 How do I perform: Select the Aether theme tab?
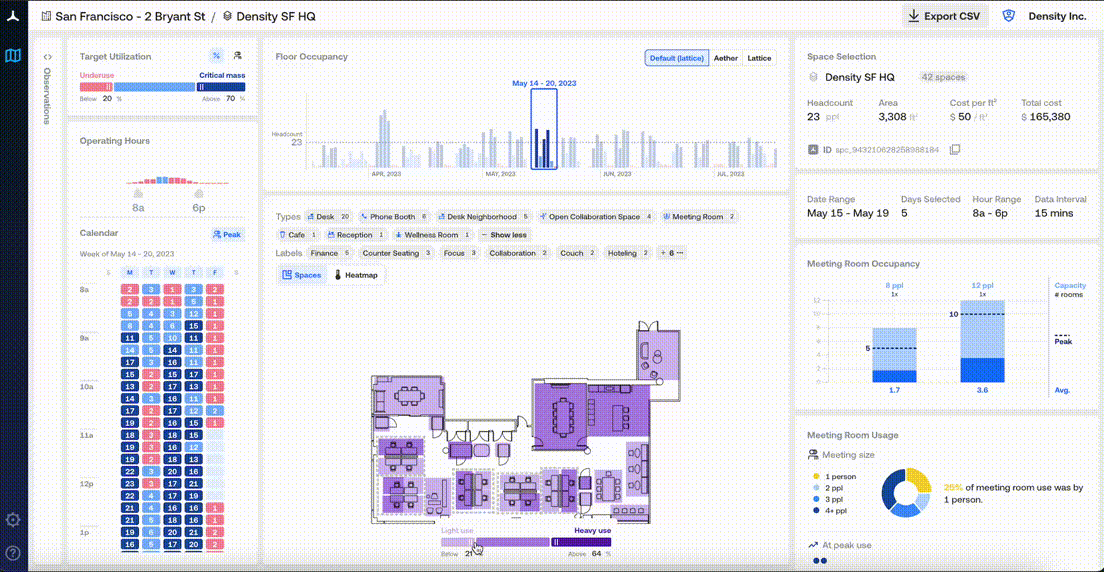point(725,58)
